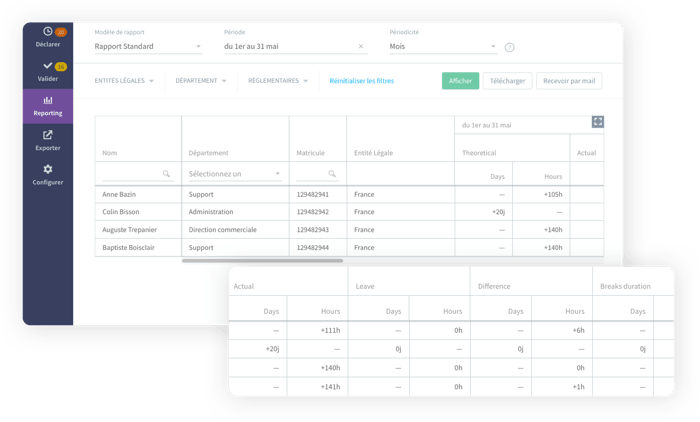Open the Modèle de rapport dropdown
The image size is (700, 422).
pos(148,46)
